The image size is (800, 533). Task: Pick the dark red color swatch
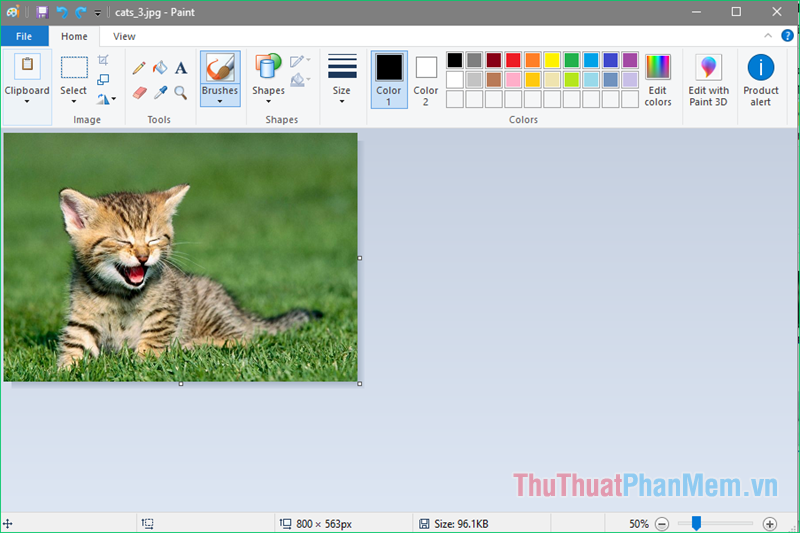point(494,60)
